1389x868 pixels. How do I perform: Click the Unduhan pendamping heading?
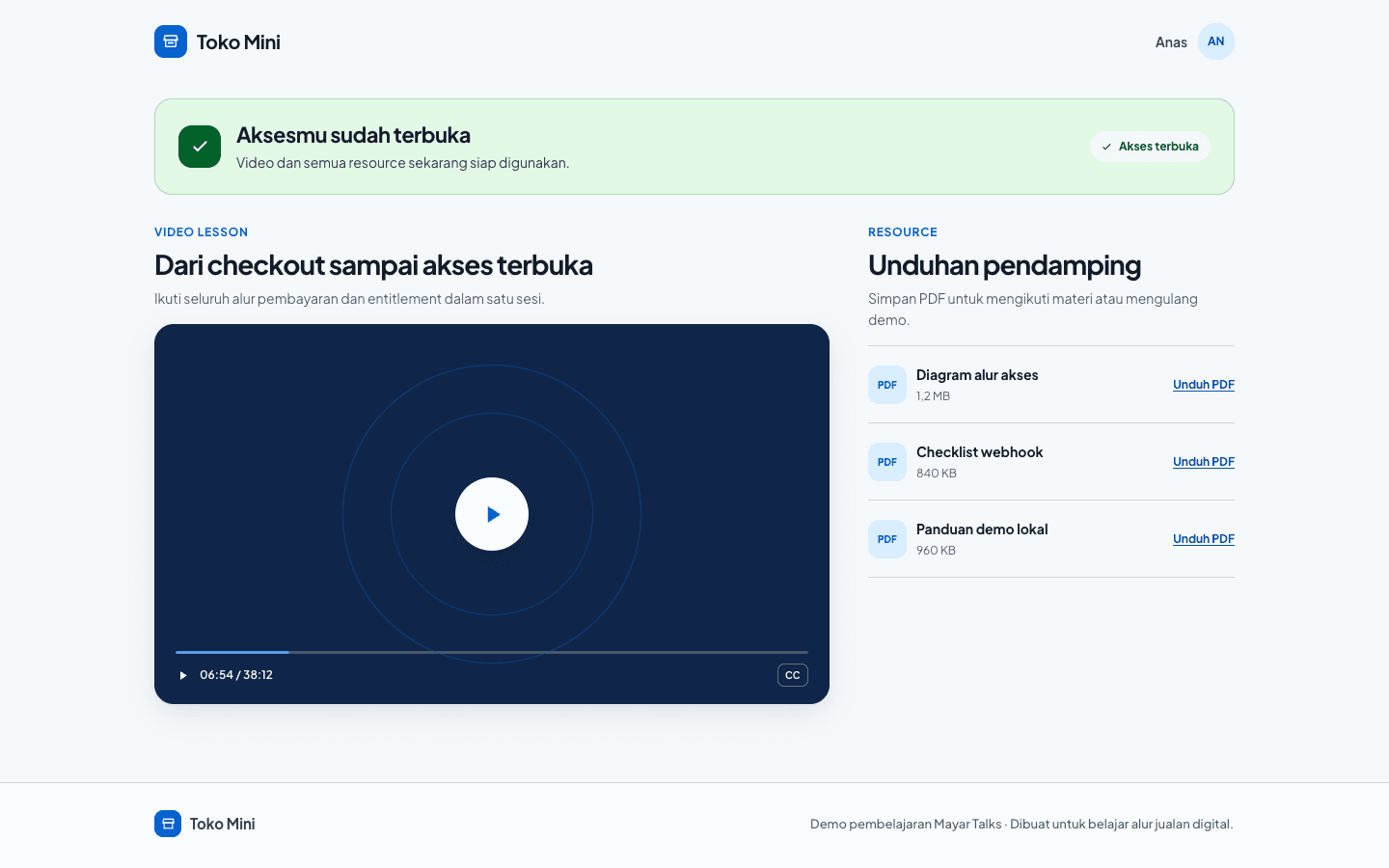coord(1004,265)
